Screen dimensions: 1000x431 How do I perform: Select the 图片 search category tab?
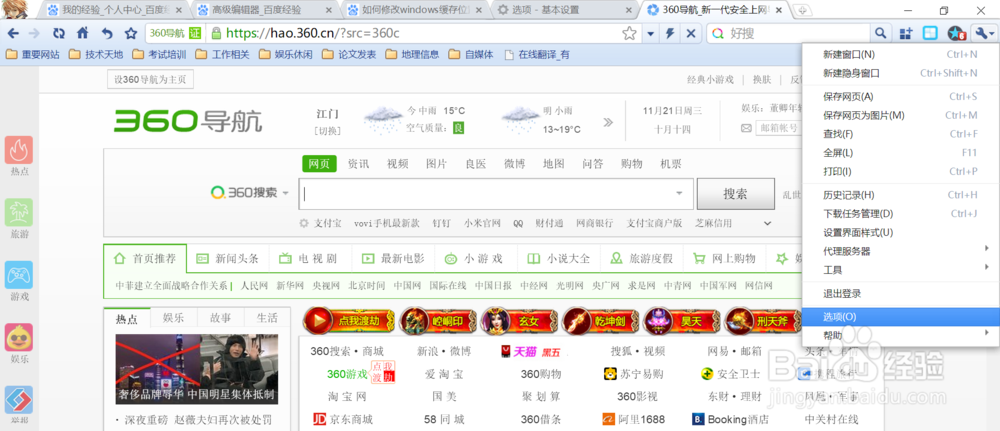coord(436,164)
